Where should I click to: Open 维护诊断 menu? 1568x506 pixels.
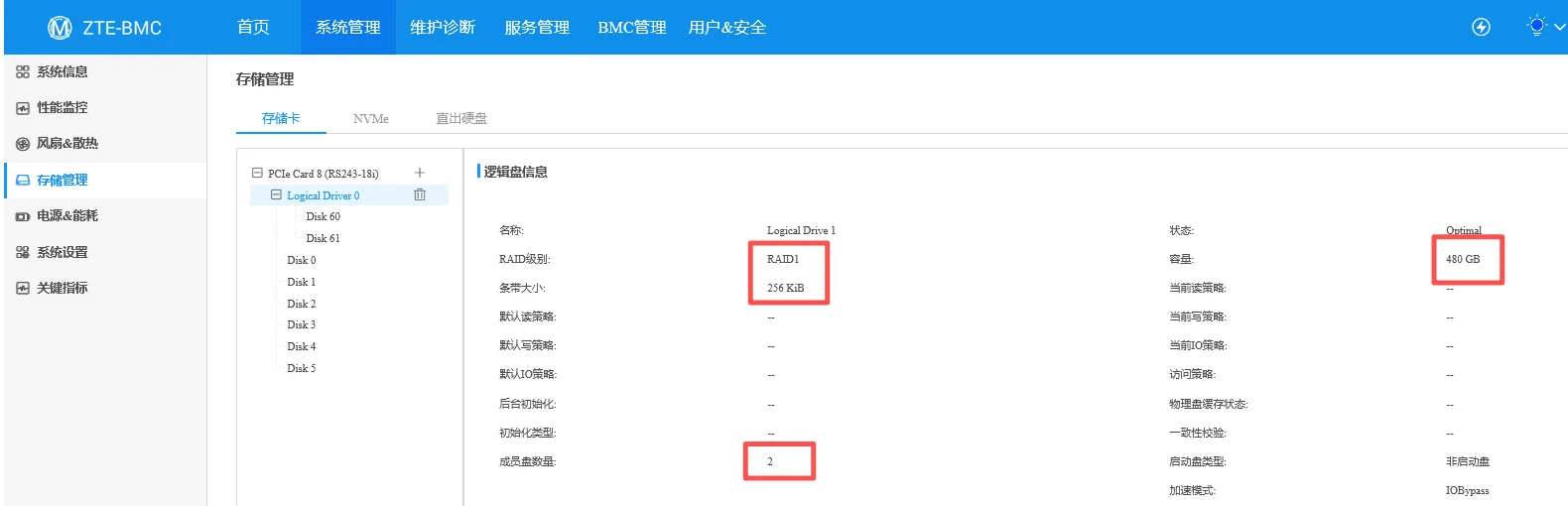pos(443,27)
